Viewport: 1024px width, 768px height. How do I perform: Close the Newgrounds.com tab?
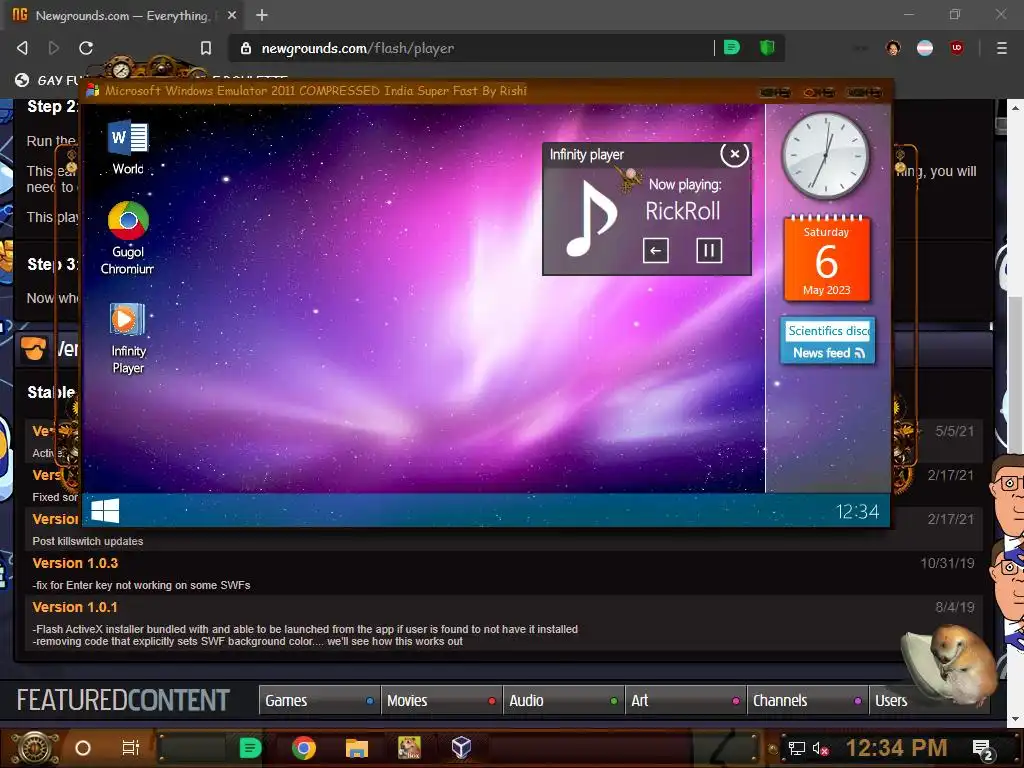coord(232,15)
